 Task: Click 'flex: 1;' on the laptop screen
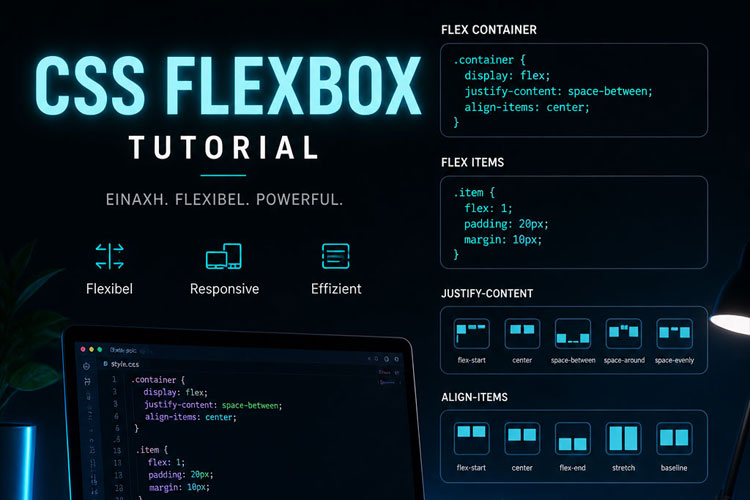[166, 462]
